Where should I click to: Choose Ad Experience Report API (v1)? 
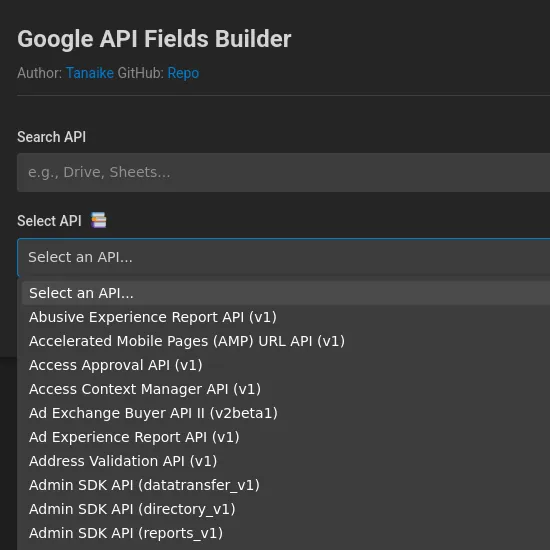tap(286, 437)
